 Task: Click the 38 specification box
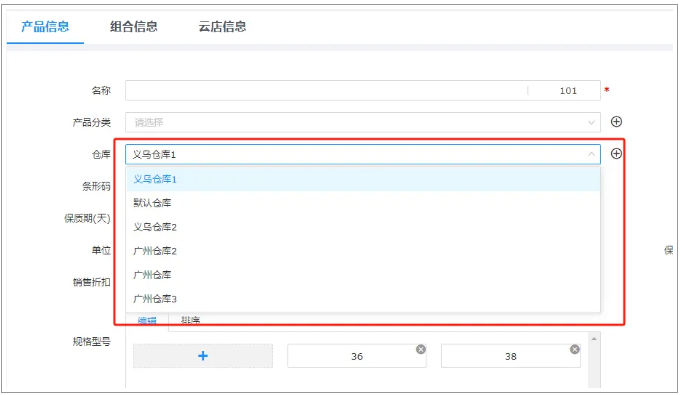click(511, 356)
